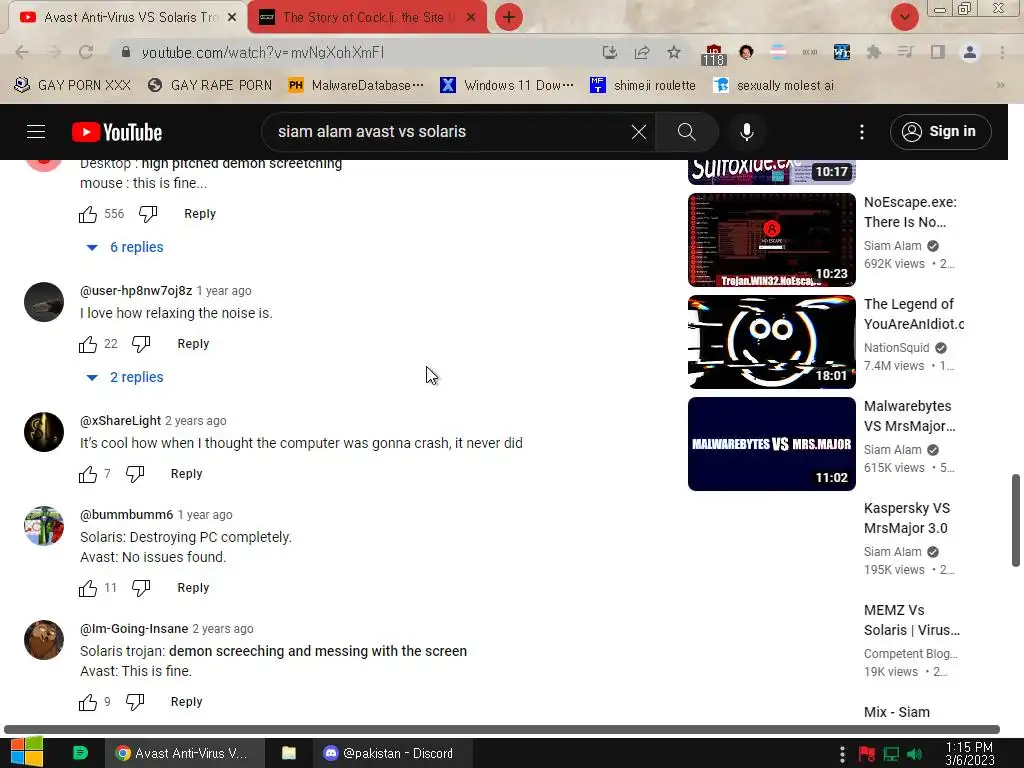This screenshot has width=1024, height=768.
Task: Start voice search with the microphone
Action: [x=746, y=132]
